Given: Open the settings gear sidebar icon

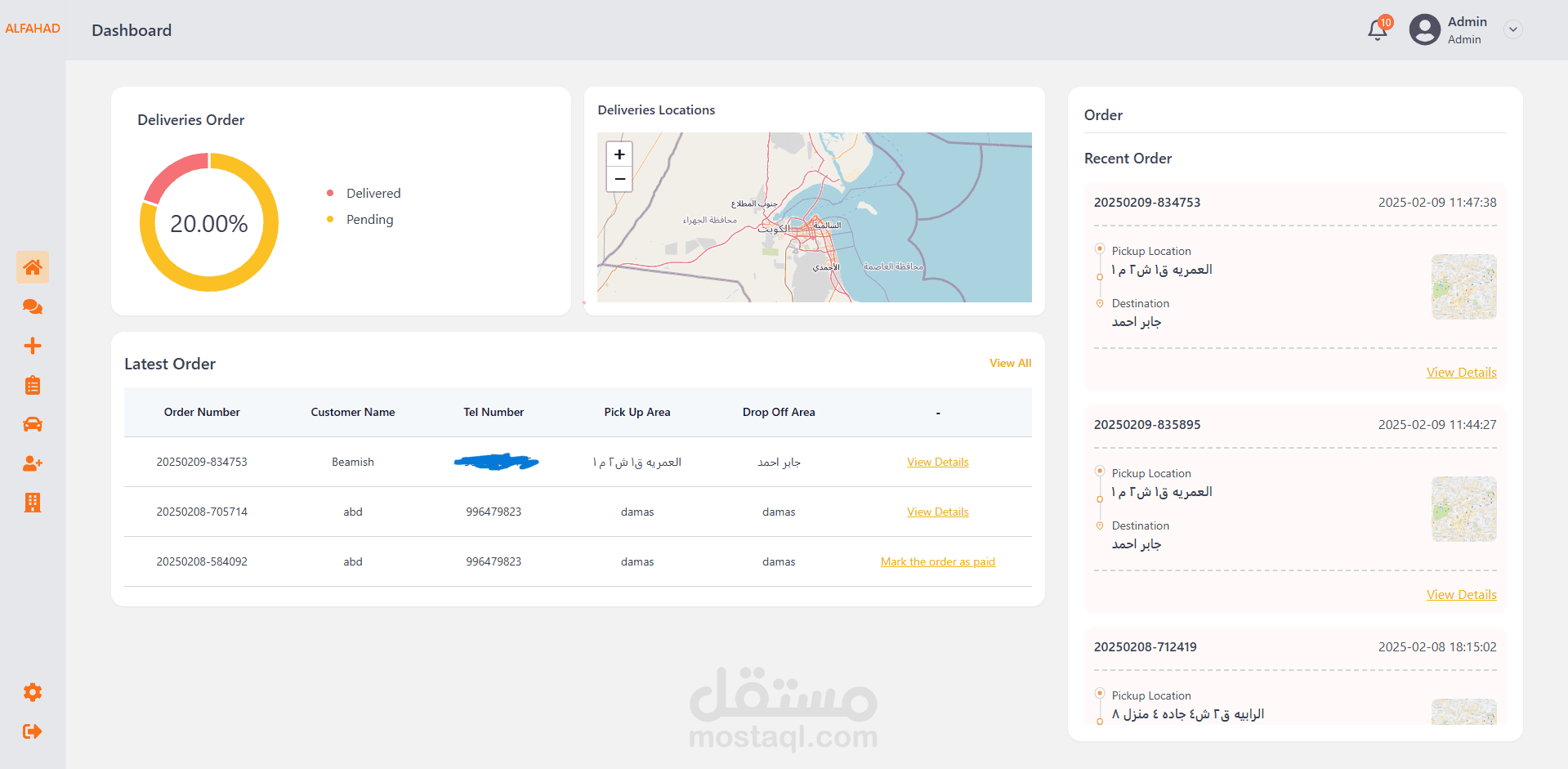Looking at the screenshot, I should coord(33,692).
